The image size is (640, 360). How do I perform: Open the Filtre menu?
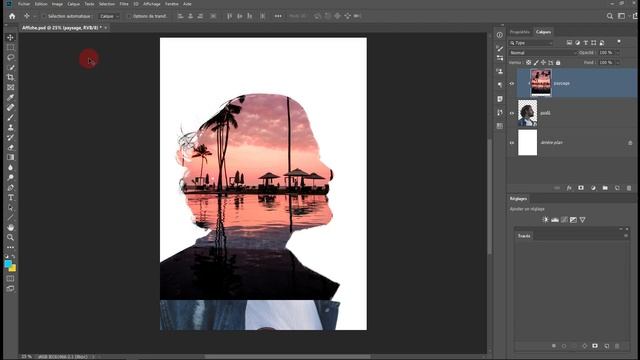tap(124, 4)
